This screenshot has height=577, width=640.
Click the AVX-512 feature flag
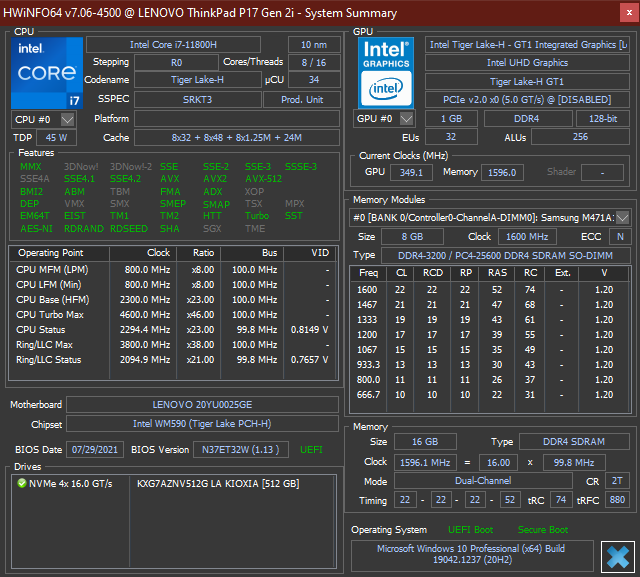[x=264, y=179]
